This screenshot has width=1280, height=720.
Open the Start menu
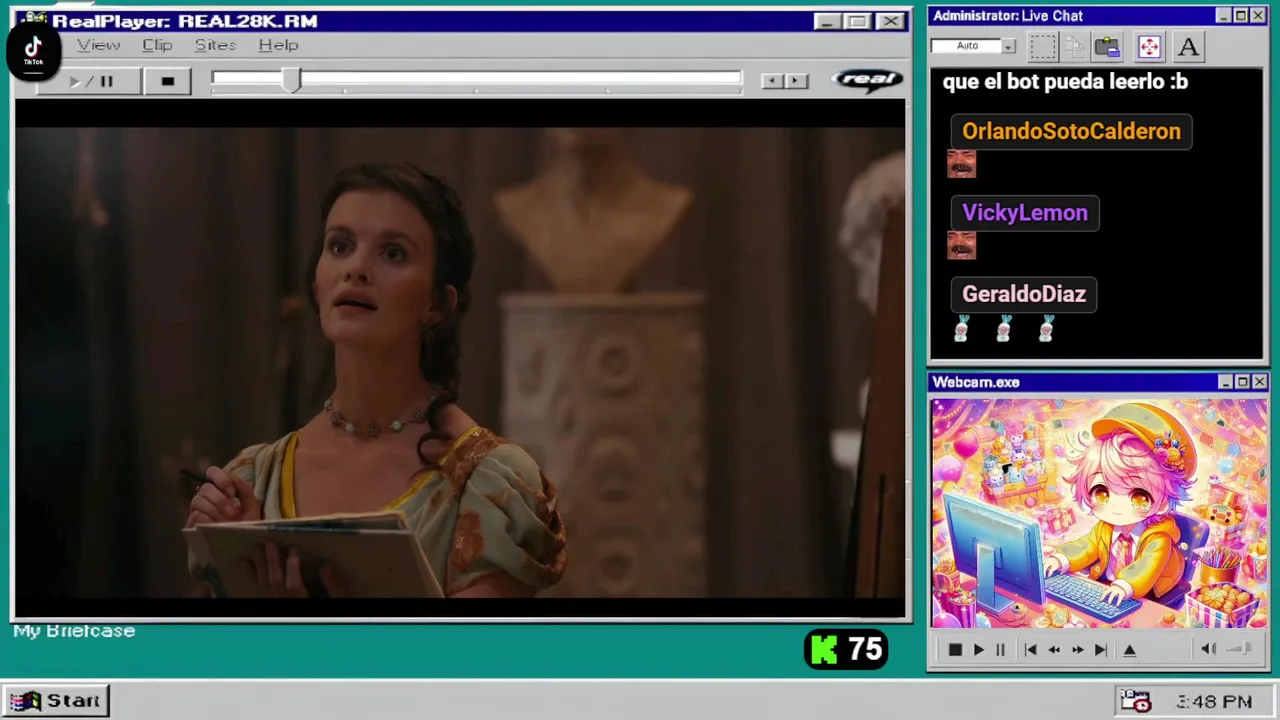coord(57,701)
